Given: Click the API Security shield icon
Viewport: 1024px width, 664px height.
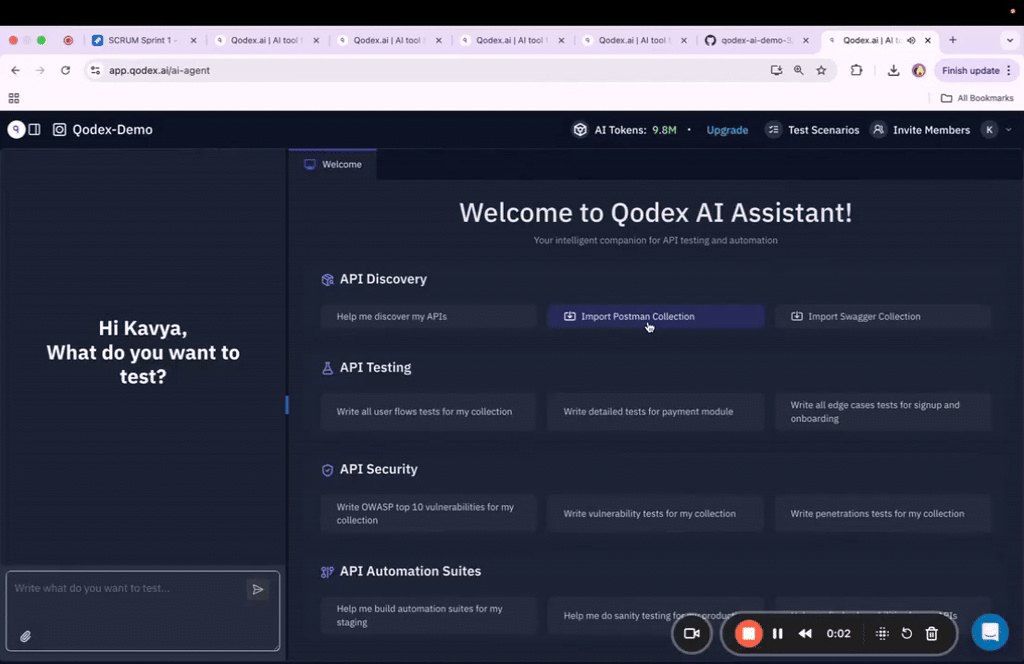Looking at the screenshot, I should pyautogui.click(x=327, y=470).
